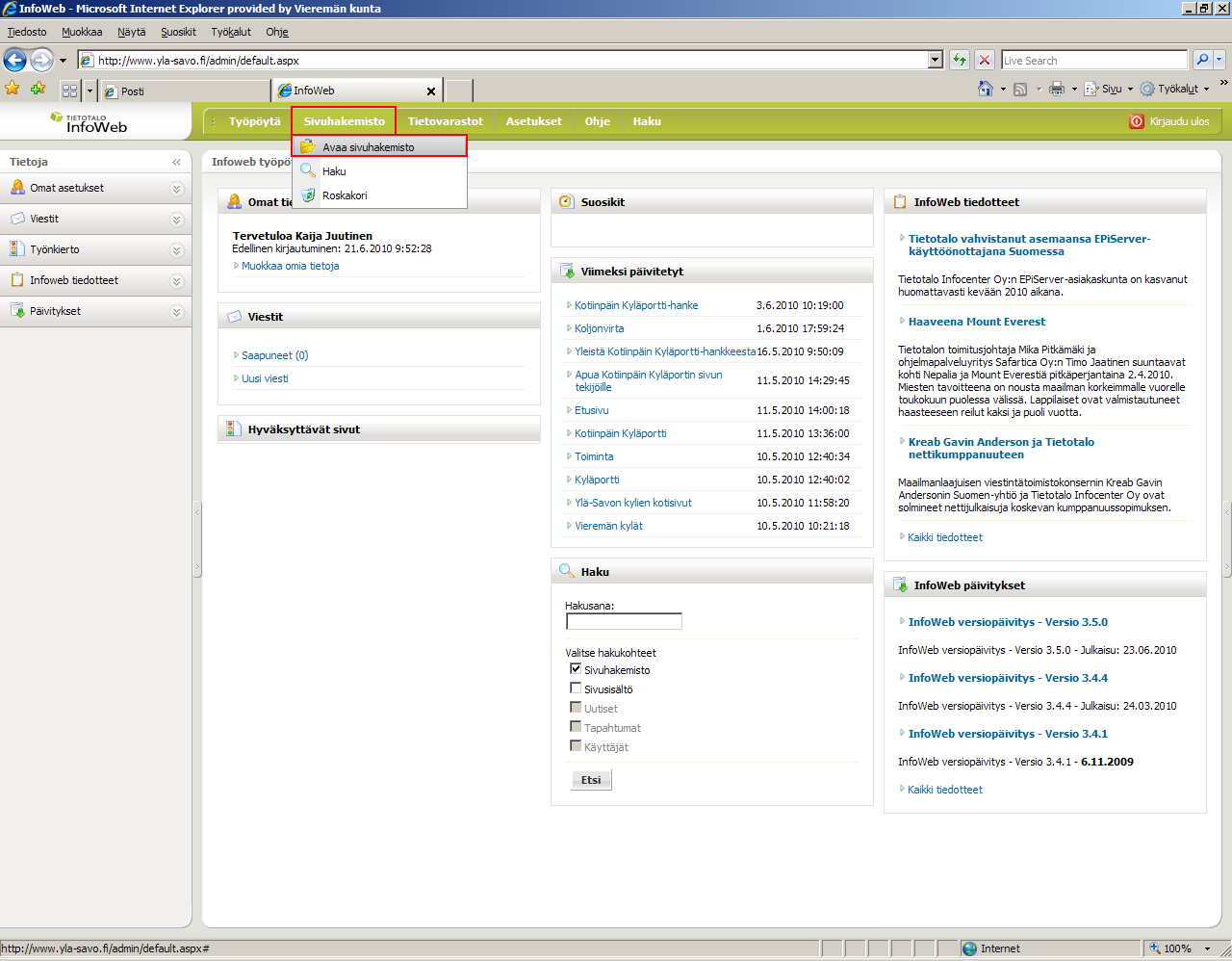The width and height of the screenshot is (1232, 961).
Task: Click the TietoTalo InfoWeb logo
Action: tap(90, 122)
